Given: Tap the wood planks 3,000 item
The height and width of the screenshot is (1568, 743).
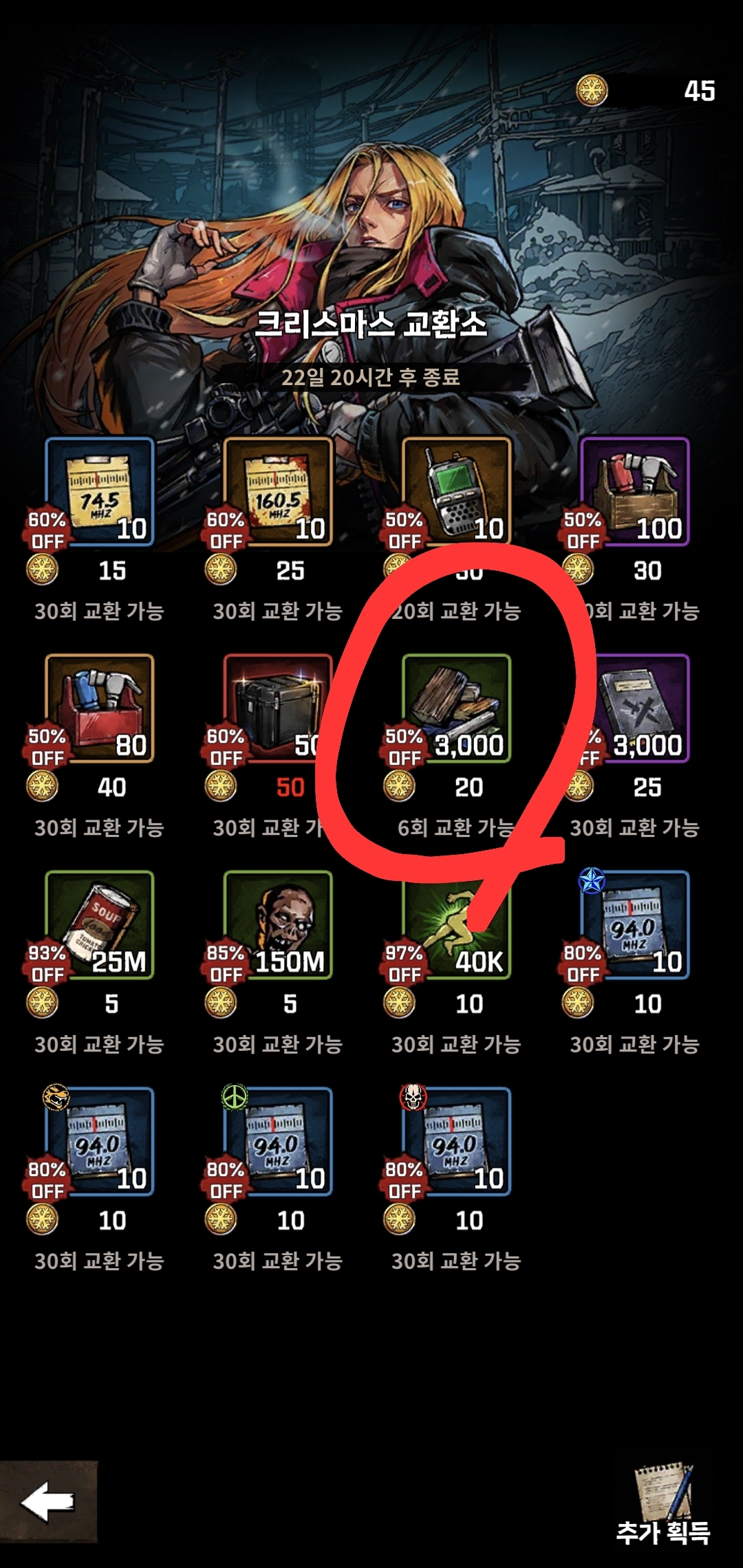Looking at the screenshot, I should click(457, 708).
